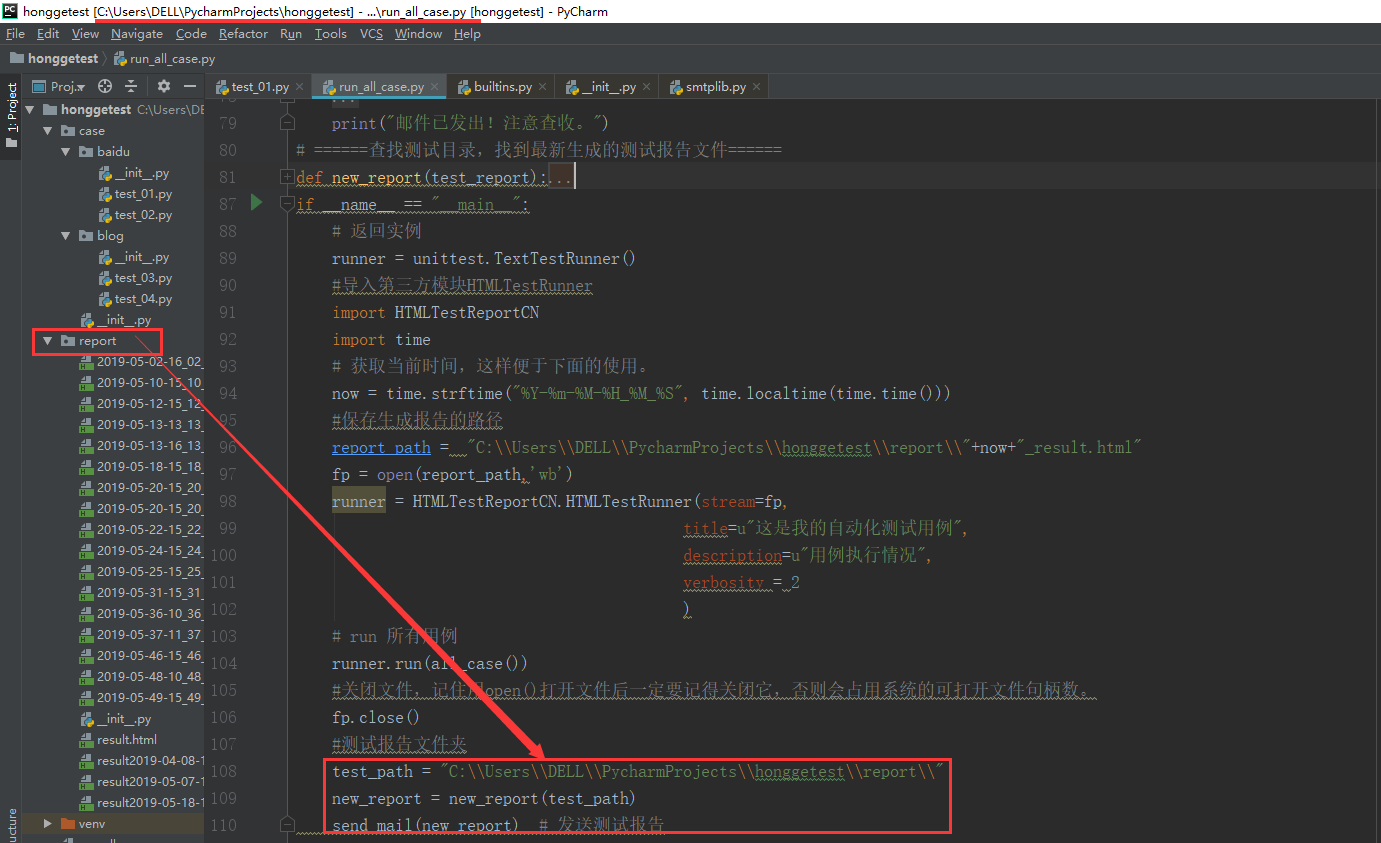The width and height of the screenshot is (1381, 843).
Task: Click the Collapse All icon in Project panel
Action: (x=131, y=87)
